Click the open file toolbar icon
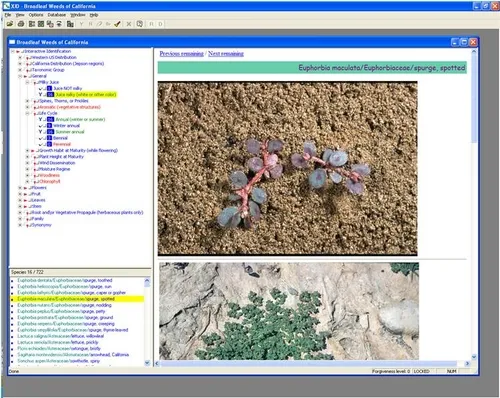 pyautogui.click(x=10, y=24)
